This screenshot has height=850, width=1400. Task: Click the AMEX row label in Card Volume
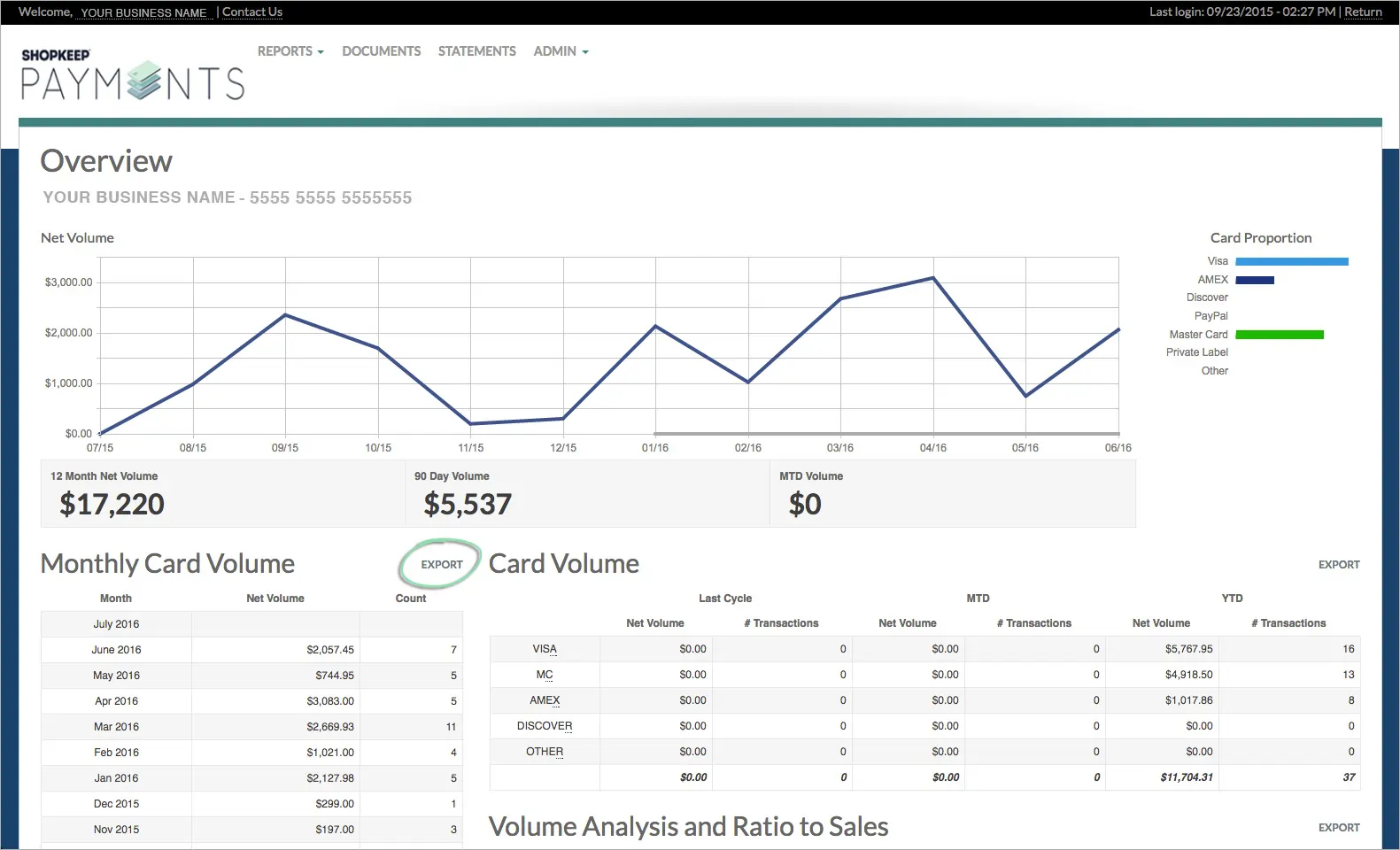pyautogui.click(x=545, y=700)
